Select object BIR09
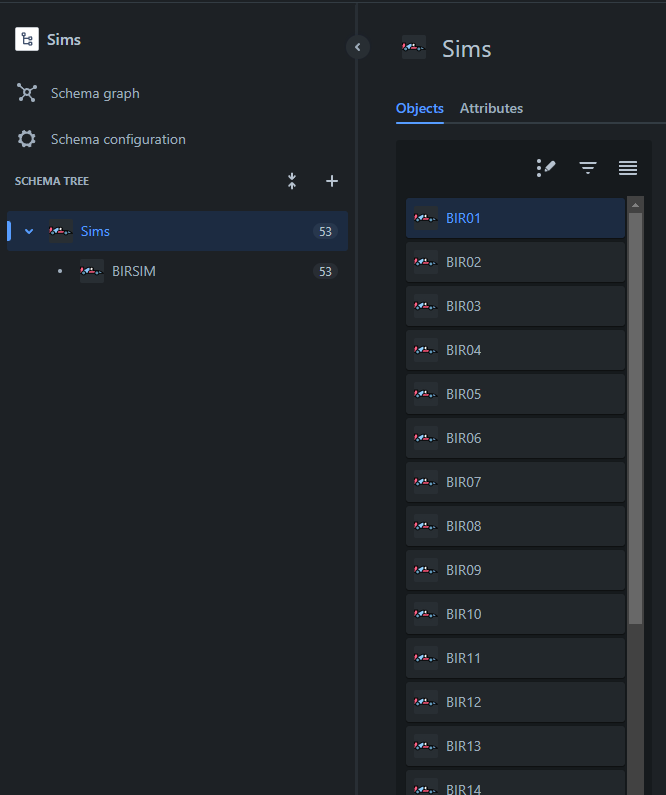Screen dimensions: 666x795 click(515, 570)
